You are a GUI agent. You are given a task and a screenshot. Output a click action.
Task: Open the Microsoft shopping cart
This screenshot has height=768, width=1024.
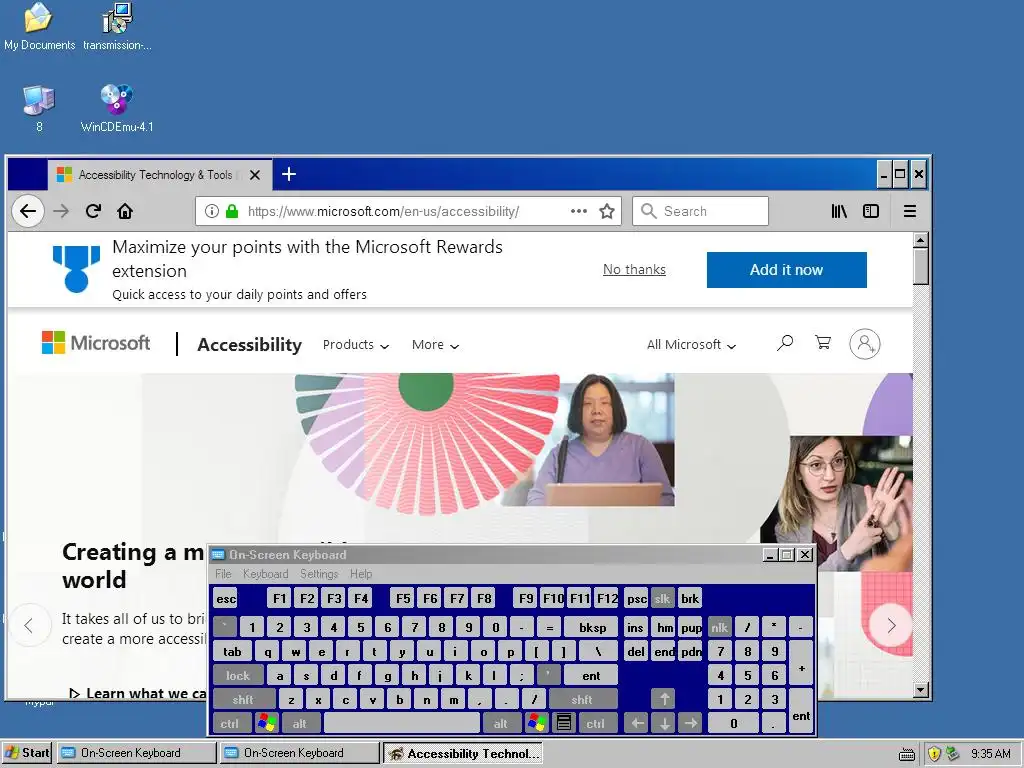pos(823,342)
